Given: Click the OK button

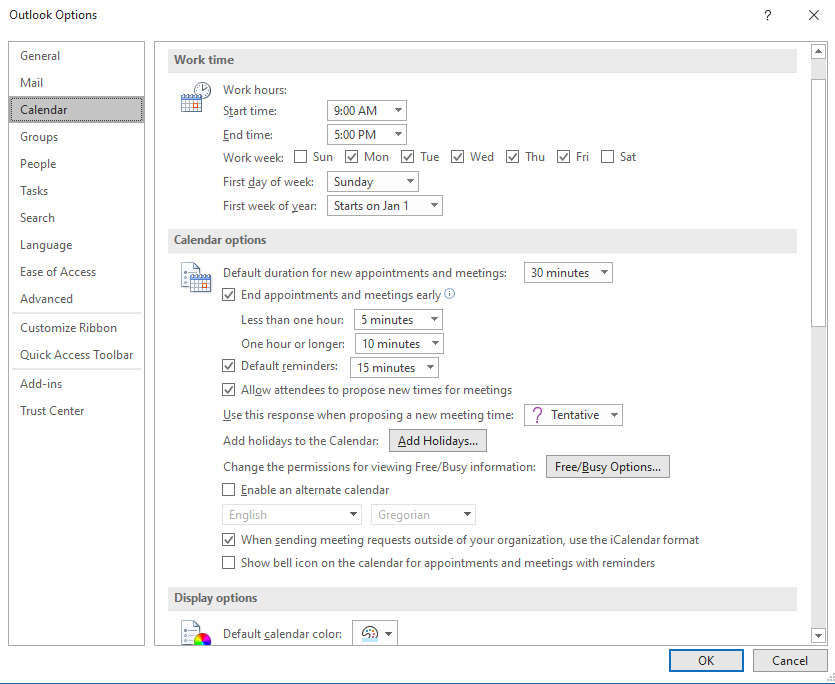Looking at the screenshot, I should pyautogui.click(x=706, y=661).
